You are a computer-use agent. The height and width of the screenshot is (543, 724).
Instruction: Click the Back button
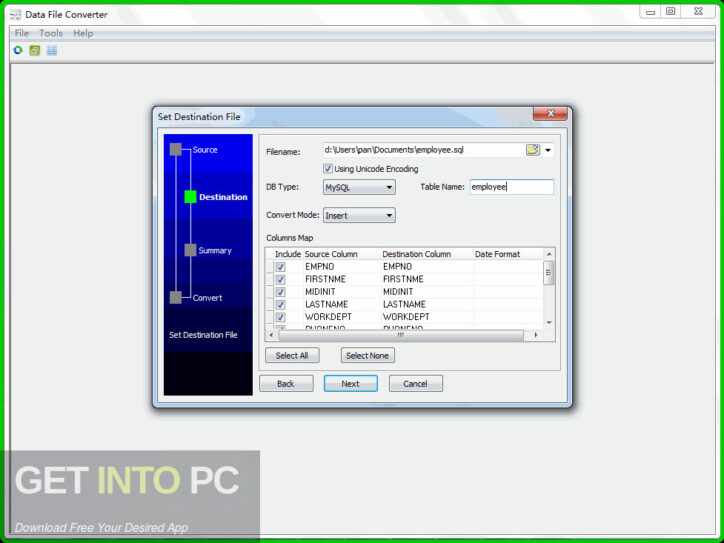tap(286, 383)
